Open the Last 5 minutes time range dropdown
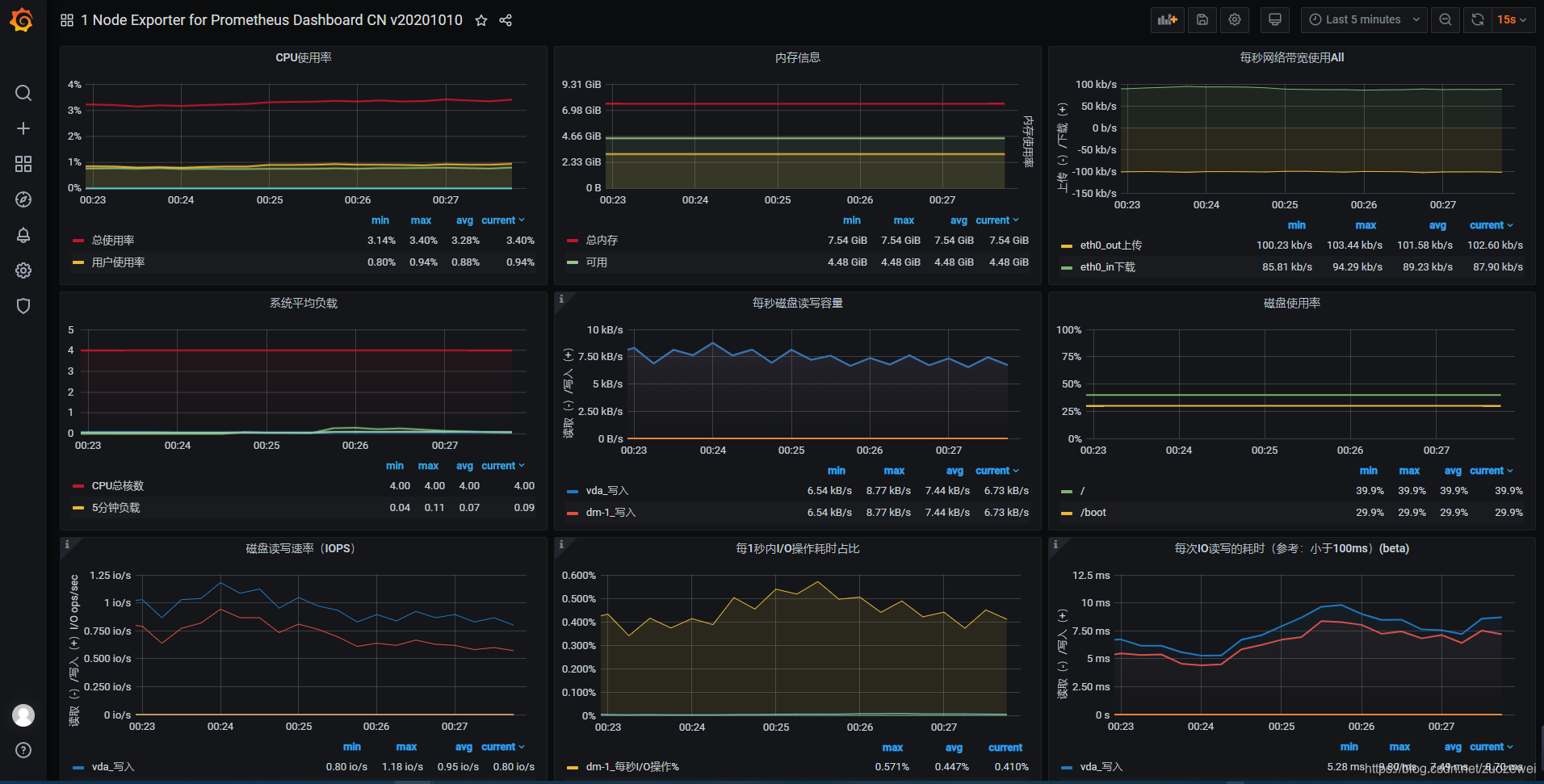 [x=1363, y=19]
